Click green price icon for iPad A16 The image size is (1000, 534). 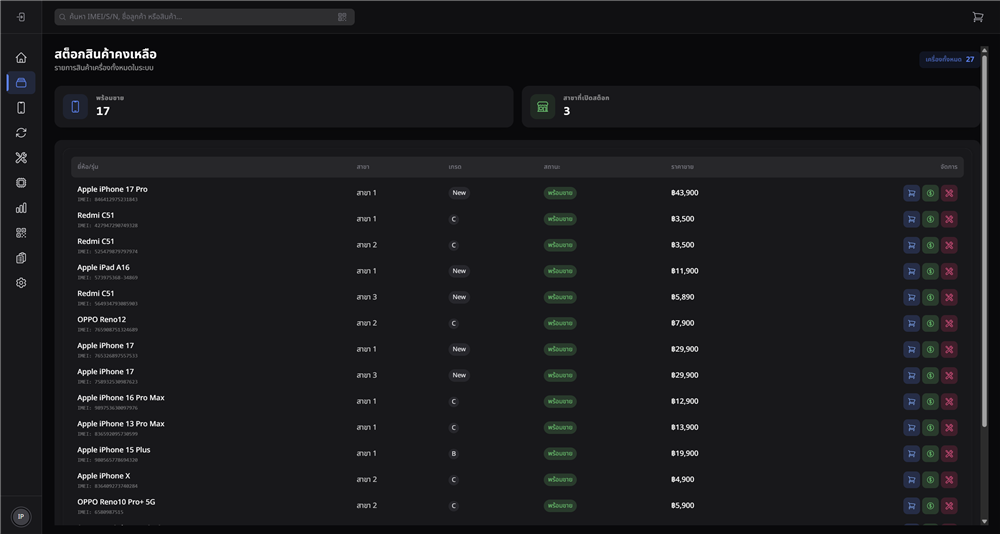coord(930,271)
